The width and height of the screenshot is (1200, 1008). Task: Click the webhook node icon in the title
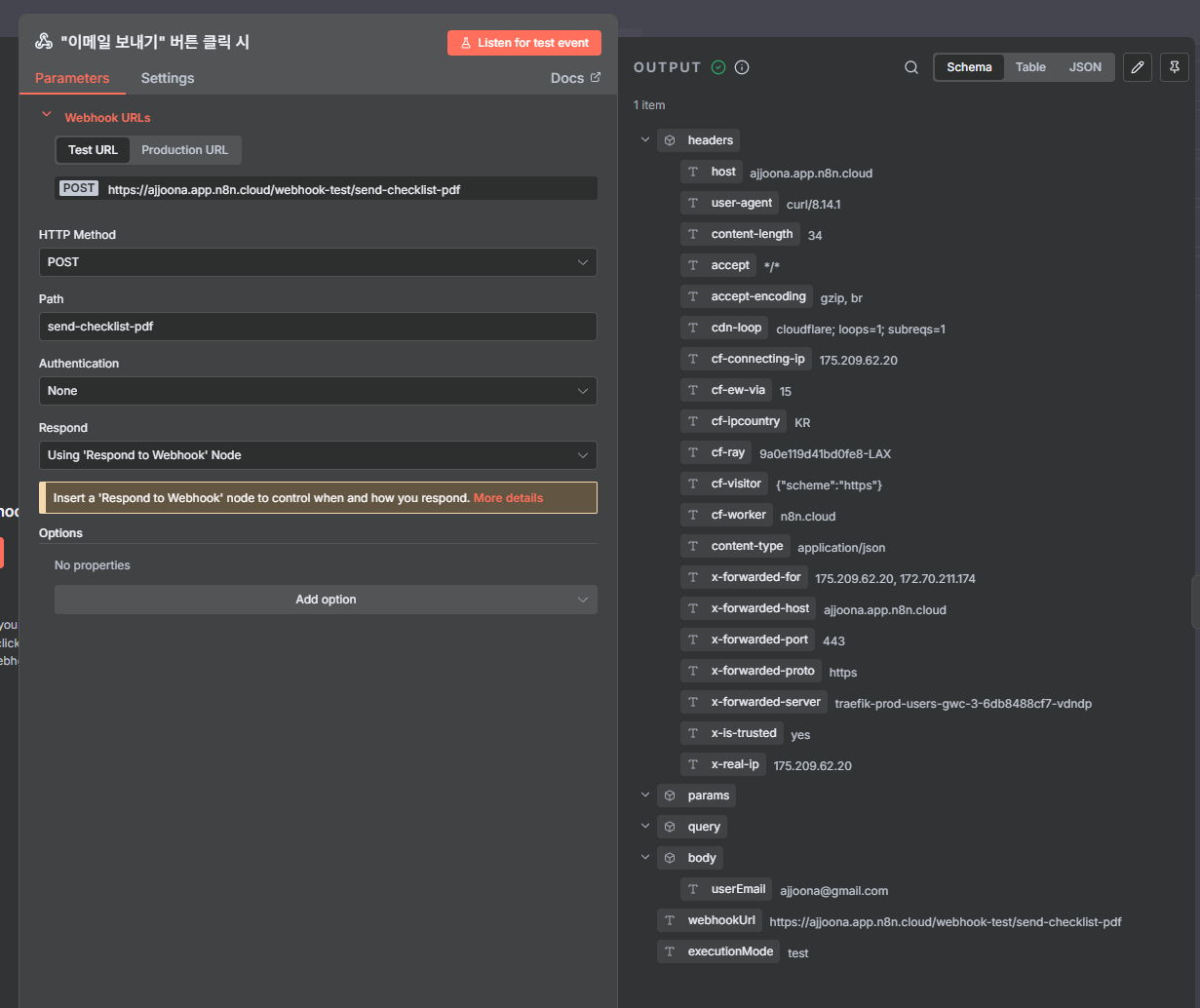click(x=44, y=42)
